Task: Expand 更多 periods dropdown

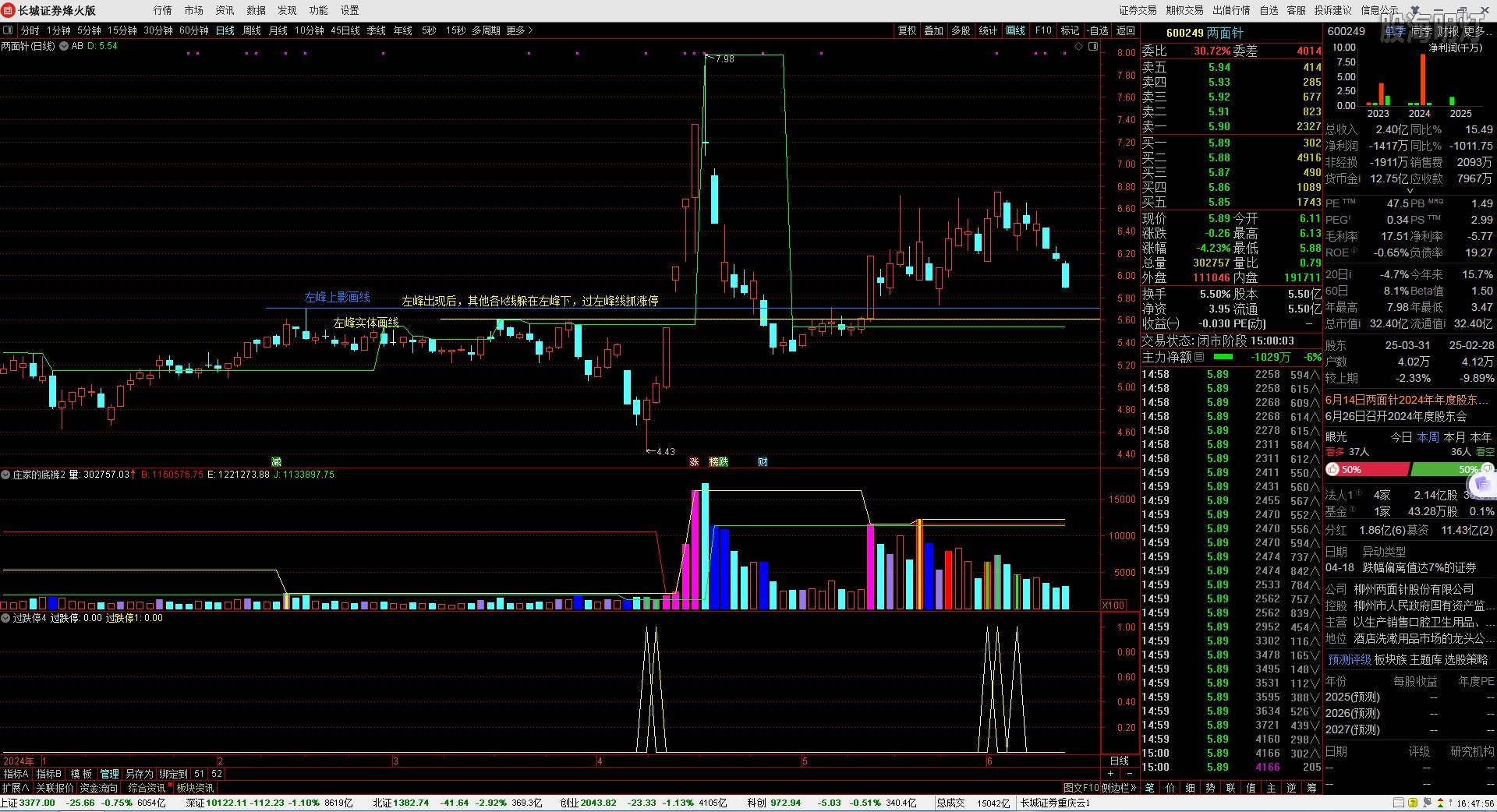Action: [x=519, y=30]
